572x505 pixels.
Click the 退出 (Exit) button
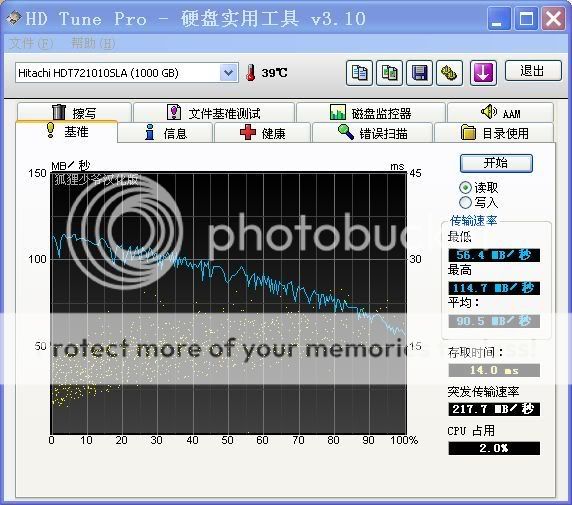click(533, 70)
